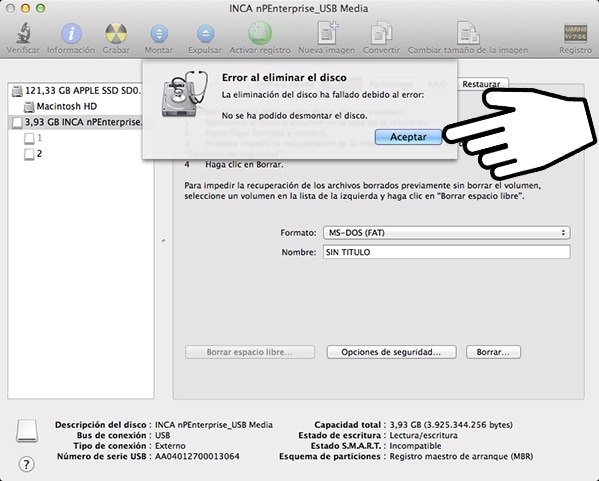Click the Verificar microscope toolbar icon
This screenshot has height=481, width=599.
click(x=23, y=33)
